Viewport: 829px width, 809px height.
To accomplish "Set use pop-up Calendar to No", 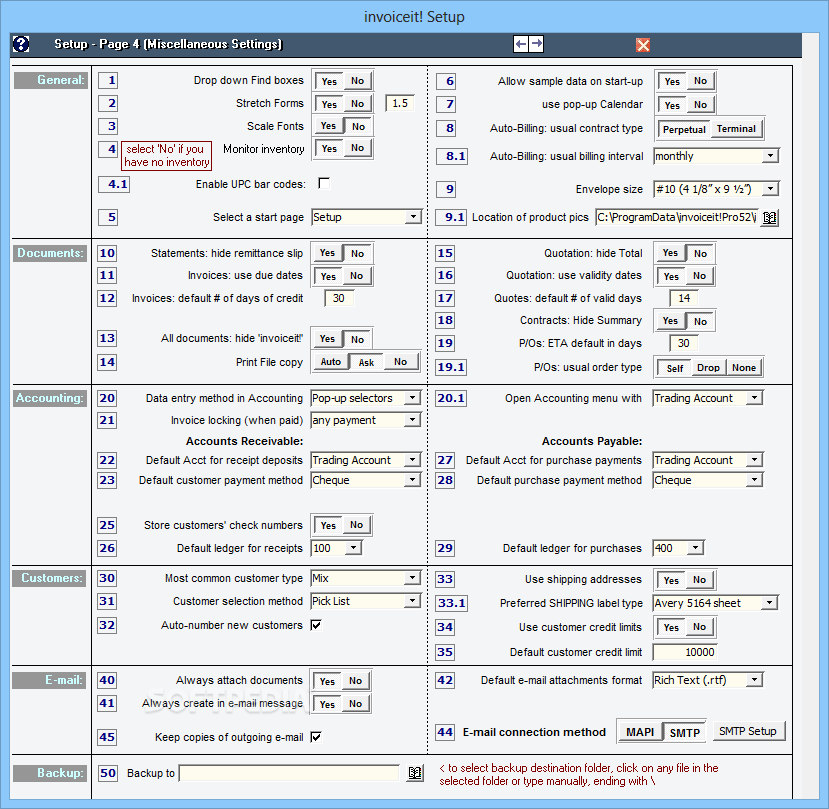I will [x=700, y=105].
